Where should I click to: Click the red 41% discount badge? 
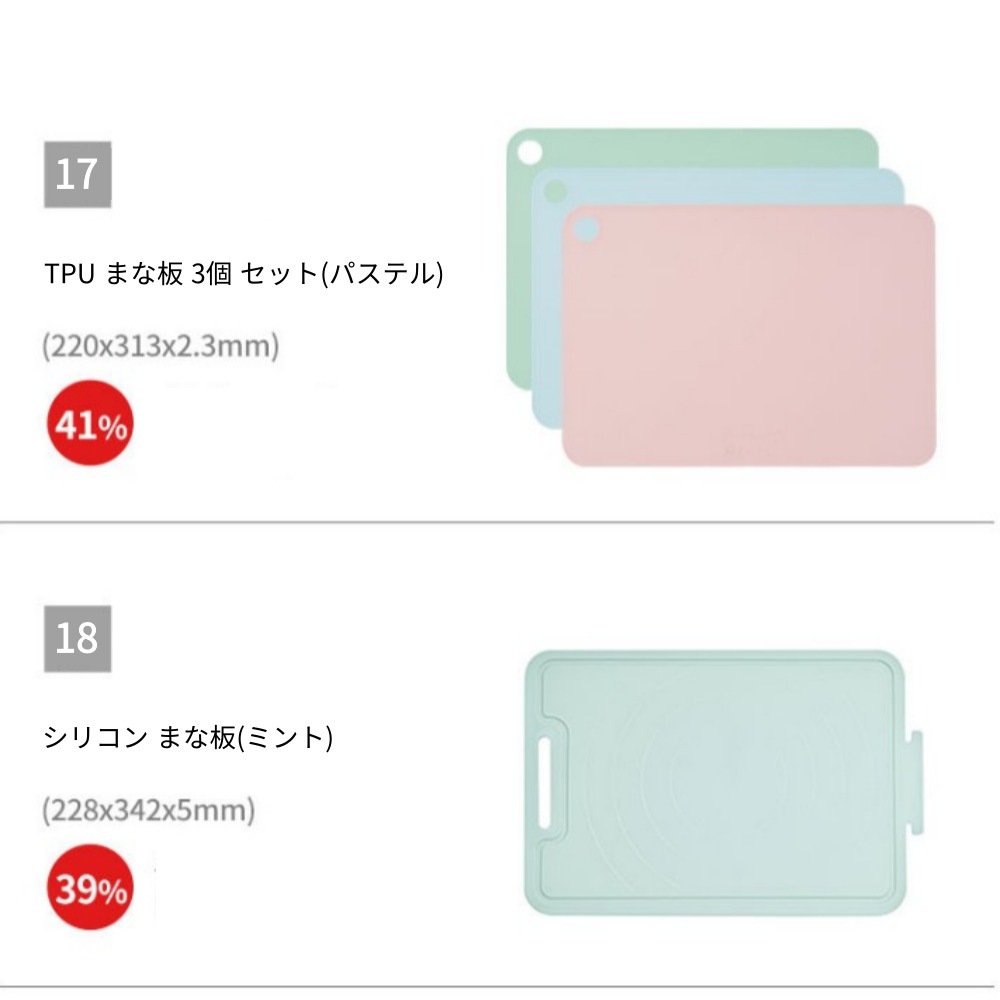click(89, 427)
